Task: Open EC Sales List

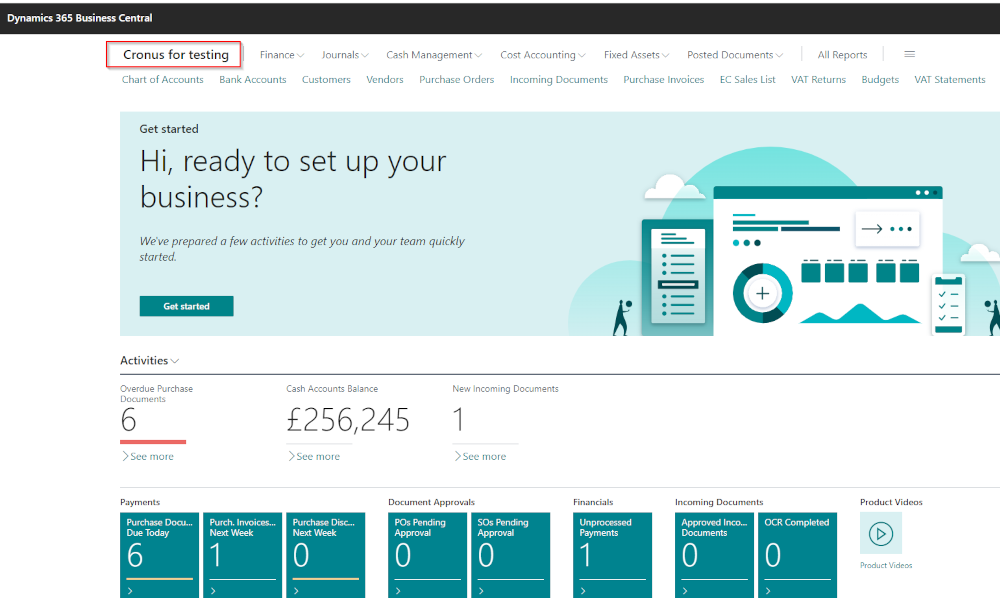Action: tap(747, 80)
